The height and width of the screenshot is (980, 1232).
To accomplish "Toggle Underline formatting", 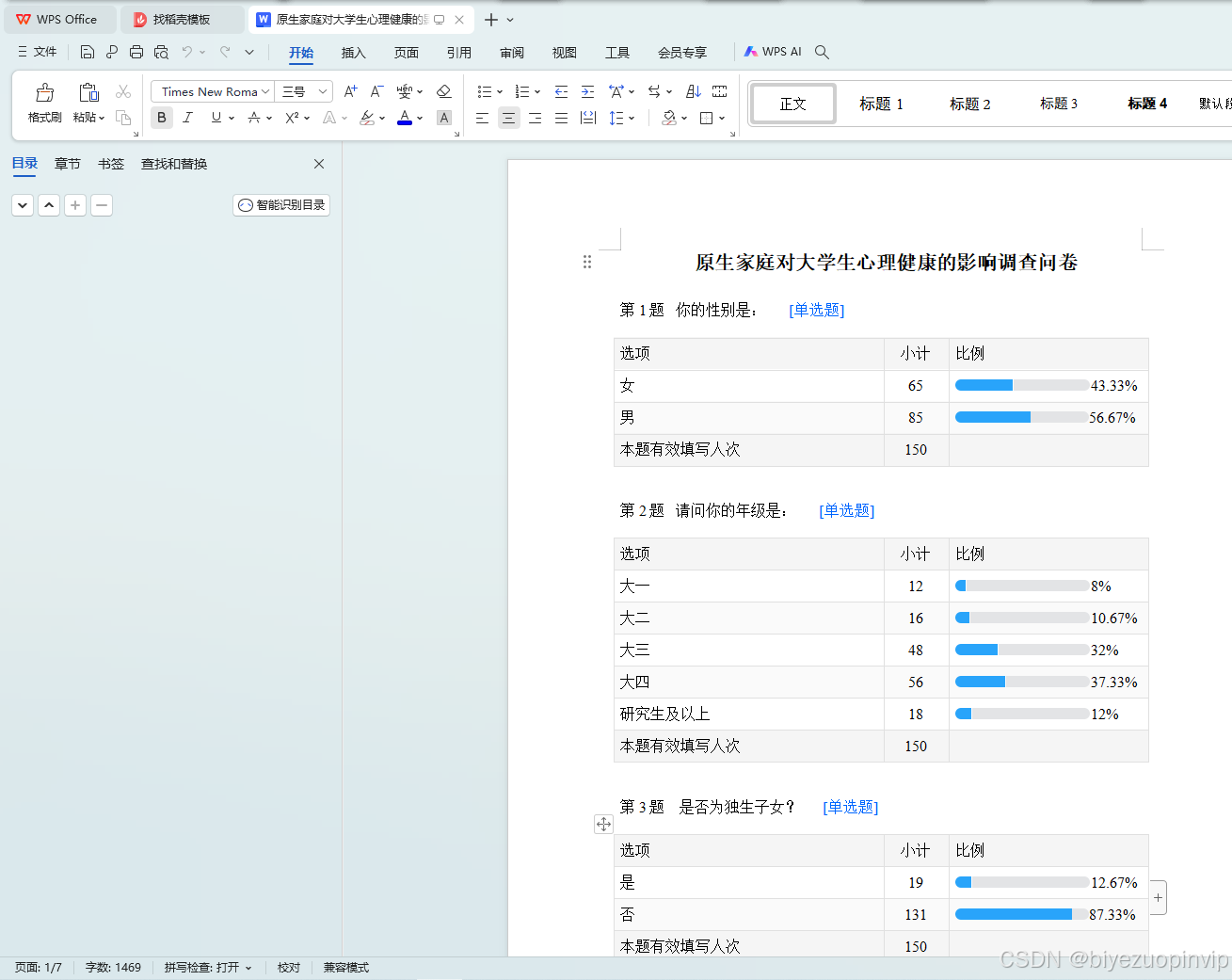I will 216,118.
